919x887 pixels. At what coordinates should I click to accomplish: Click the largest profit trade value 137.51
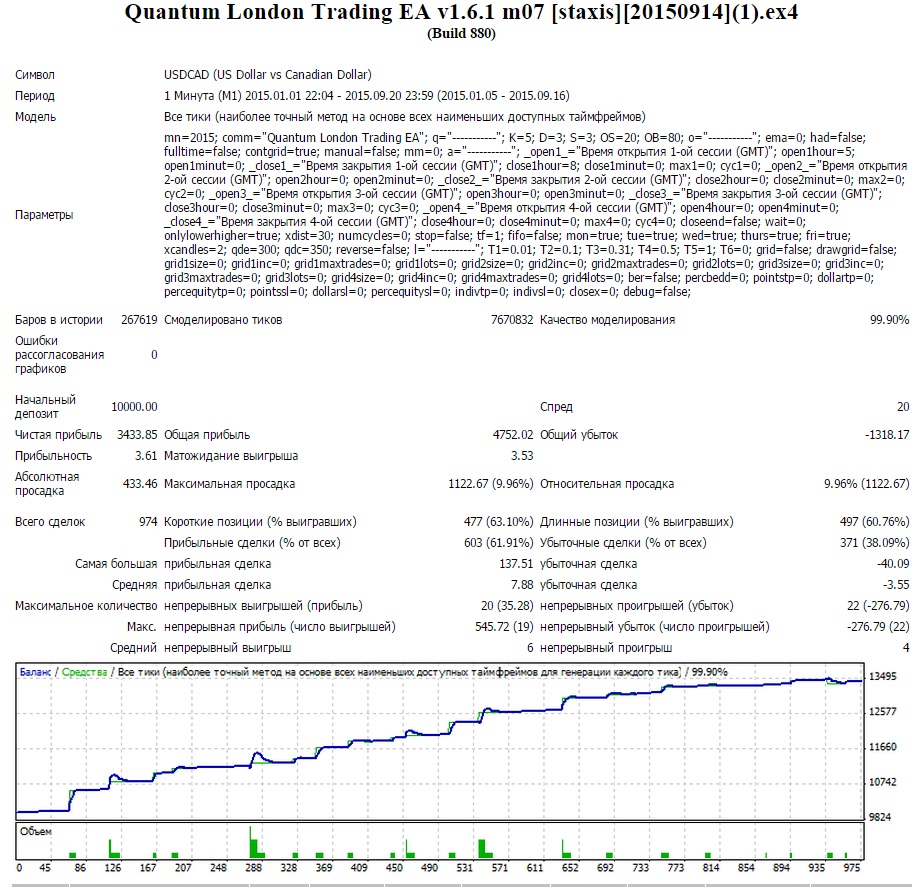pyautogui.click(x=516, y=563)
